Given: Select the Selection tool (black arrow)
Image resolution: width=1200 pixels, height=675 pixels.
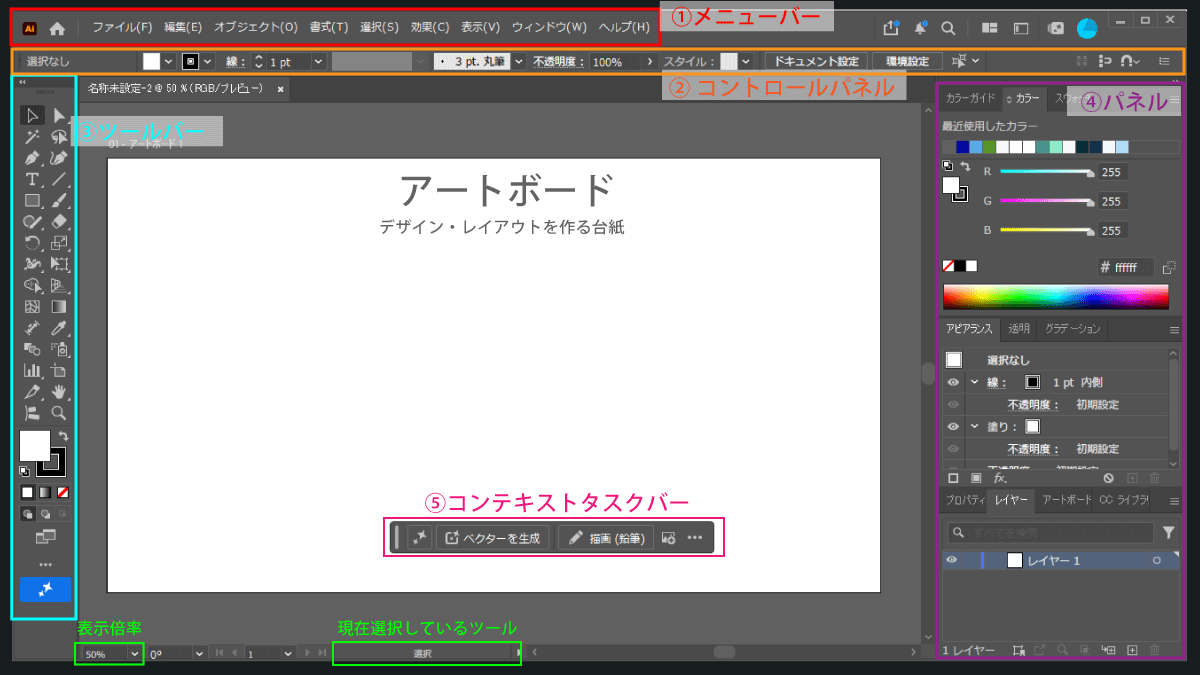Looking at the screenshot, I should (x=32, y=116).
